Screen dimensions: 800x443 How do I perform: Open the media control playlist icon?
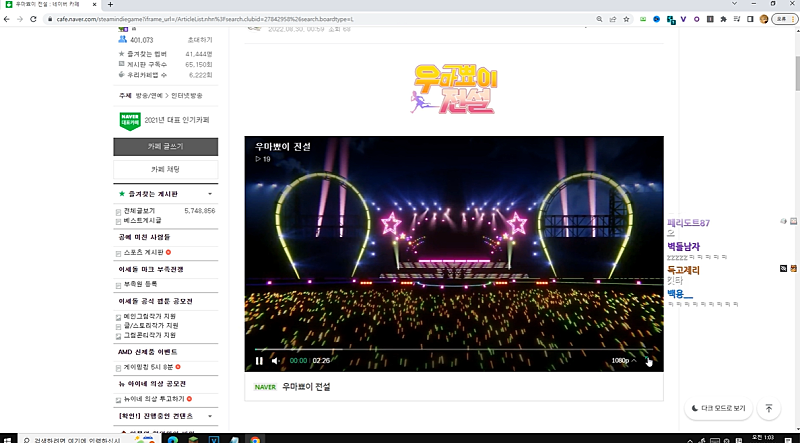[737, 19]
